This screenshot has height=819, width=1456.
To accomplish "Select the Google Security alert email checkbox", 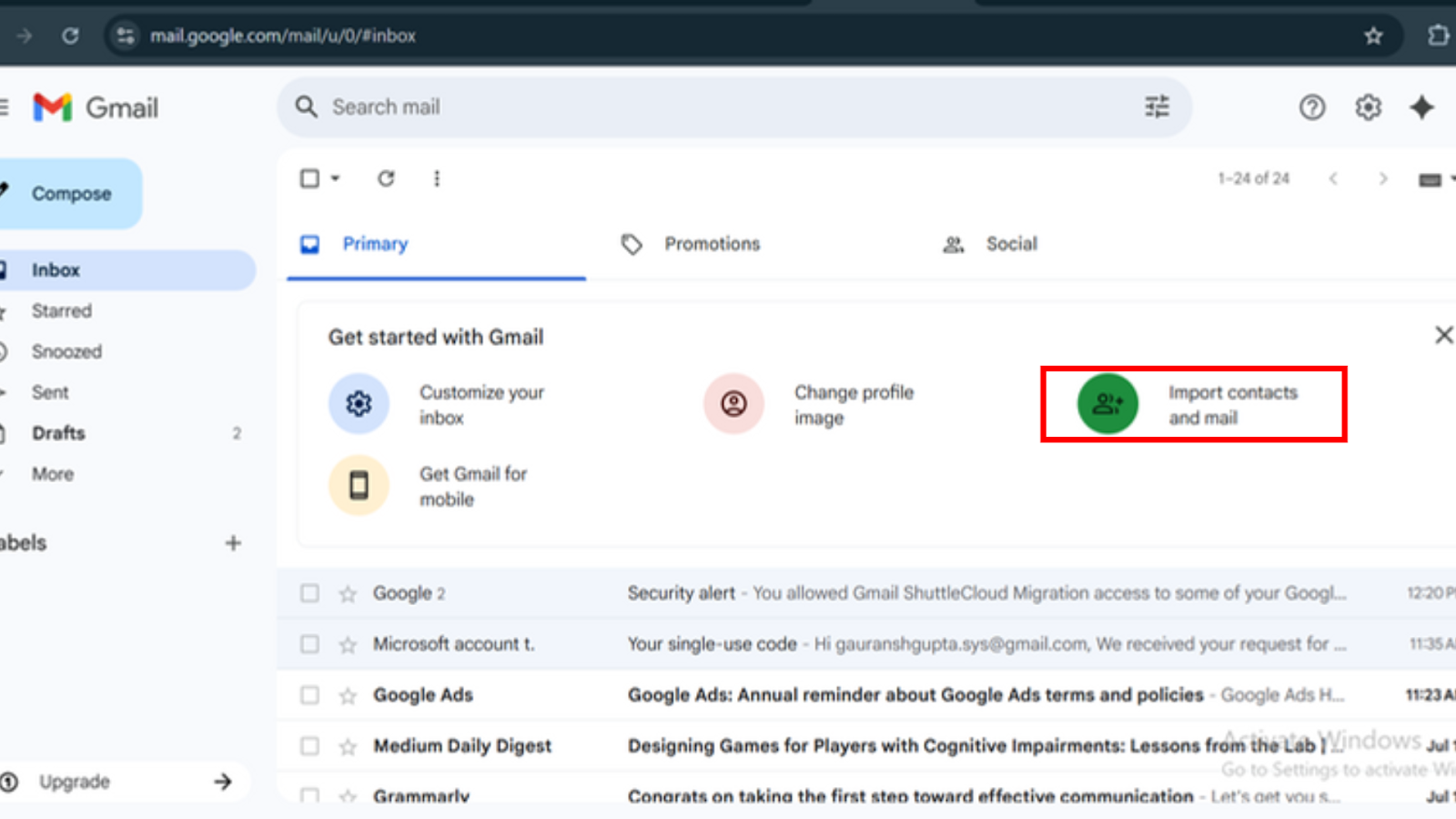I will point(310,593).
